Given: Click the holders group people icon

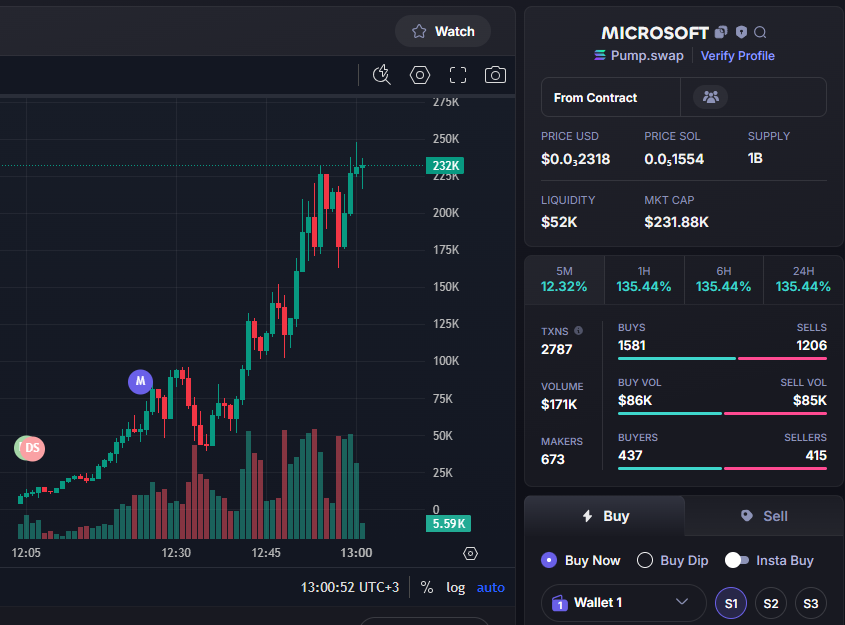Looking at the screenshot, I should pos(711,97).
